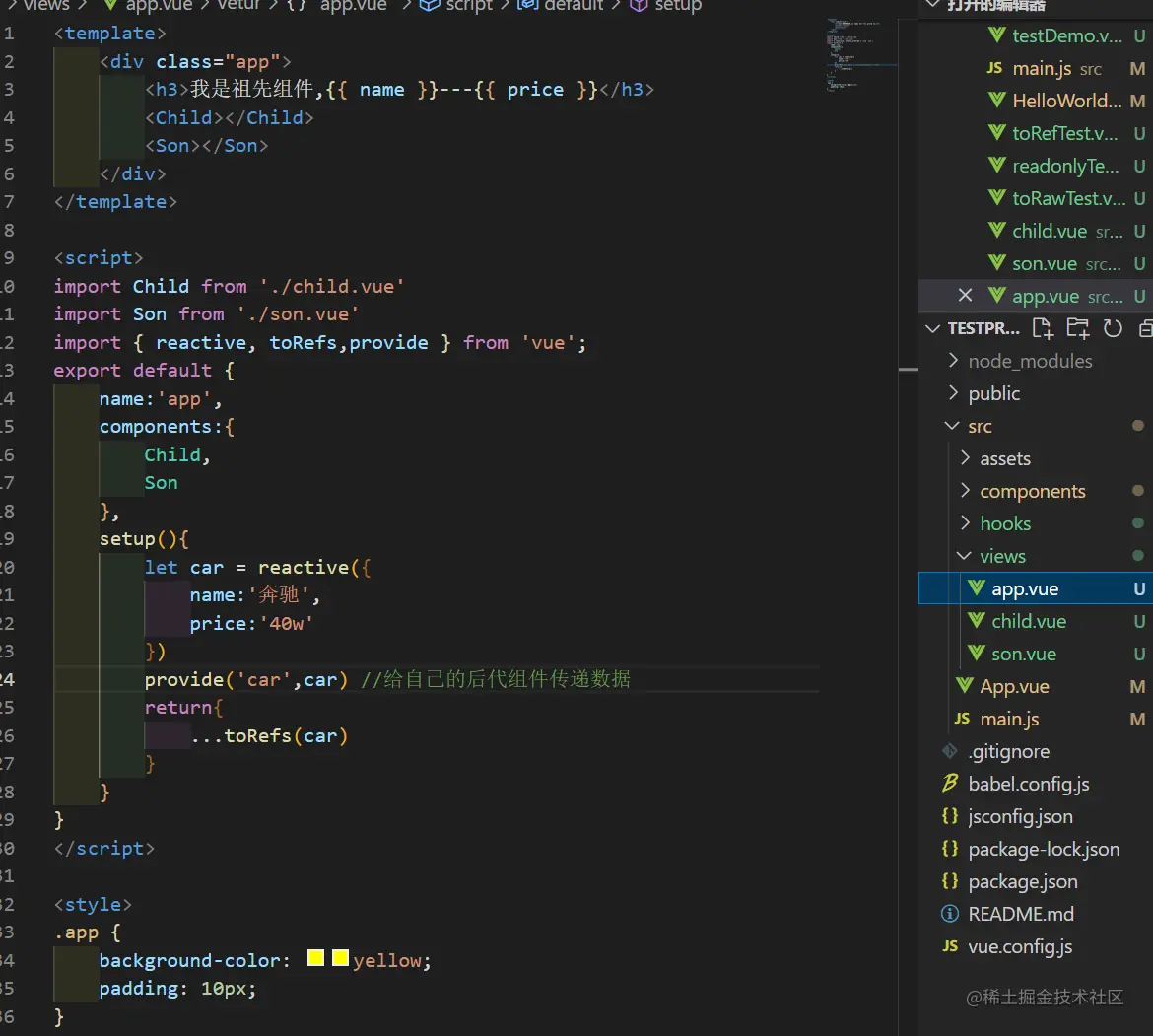Image resolution: width=1153 pixels, height=1036 pixels.
Task: Open testDemo.v... from open editors
Action: click(1067, 35)
